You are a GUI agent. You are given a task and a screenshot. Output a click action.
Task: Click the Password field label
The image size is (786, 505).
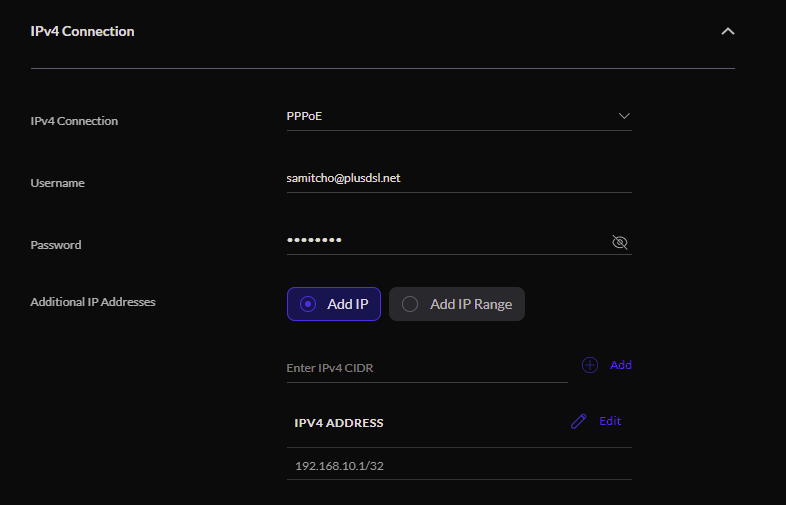(x=56, y=245)
